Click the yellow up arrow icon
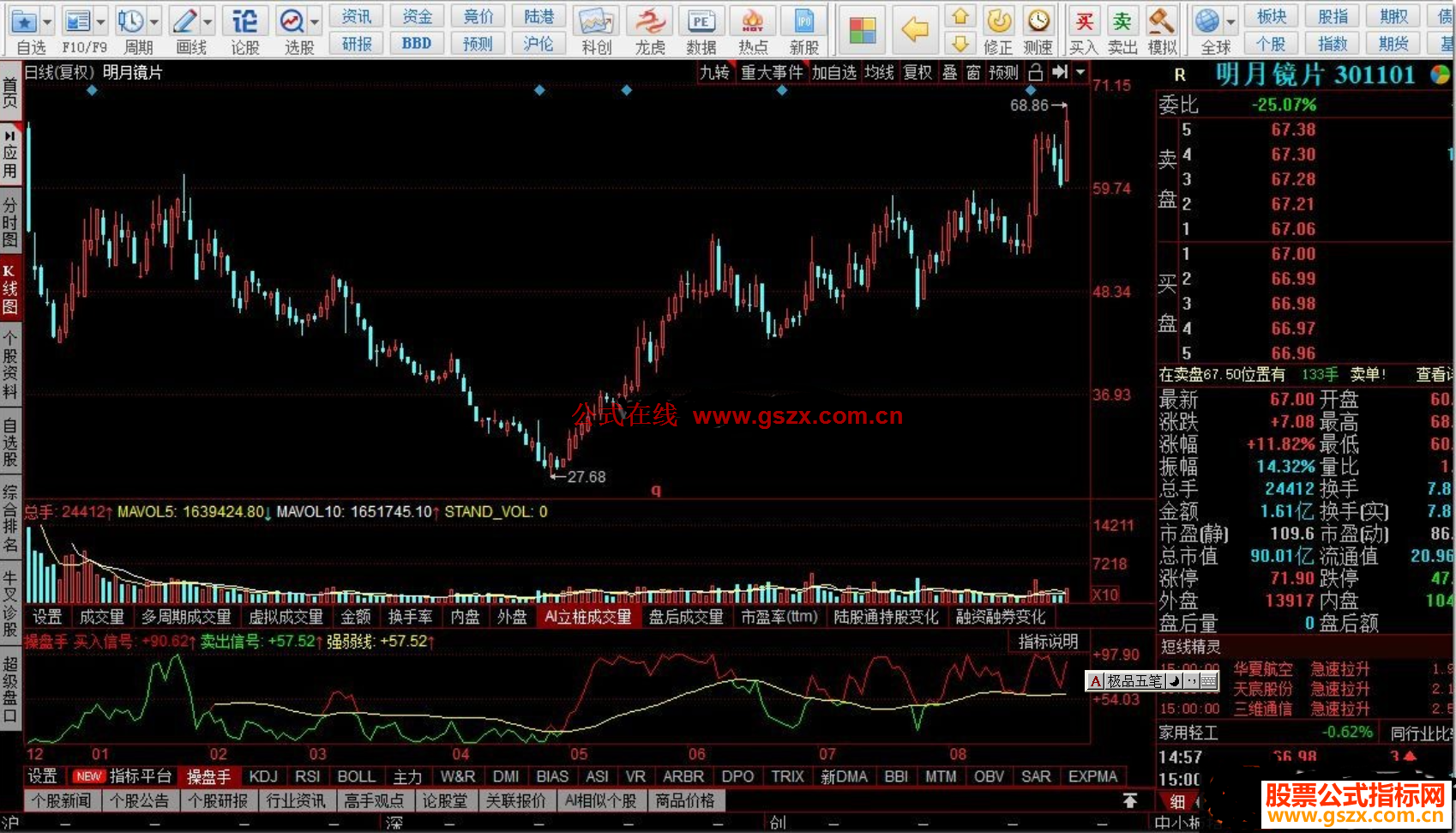Viewport: 1456px width, 833px height. pos(960,16)
